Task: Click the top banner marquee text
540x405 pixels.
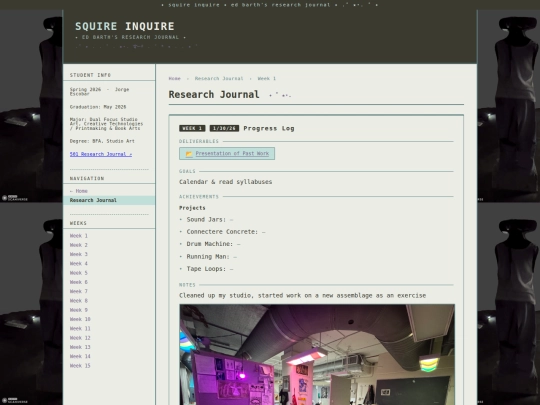Action: 270,5
